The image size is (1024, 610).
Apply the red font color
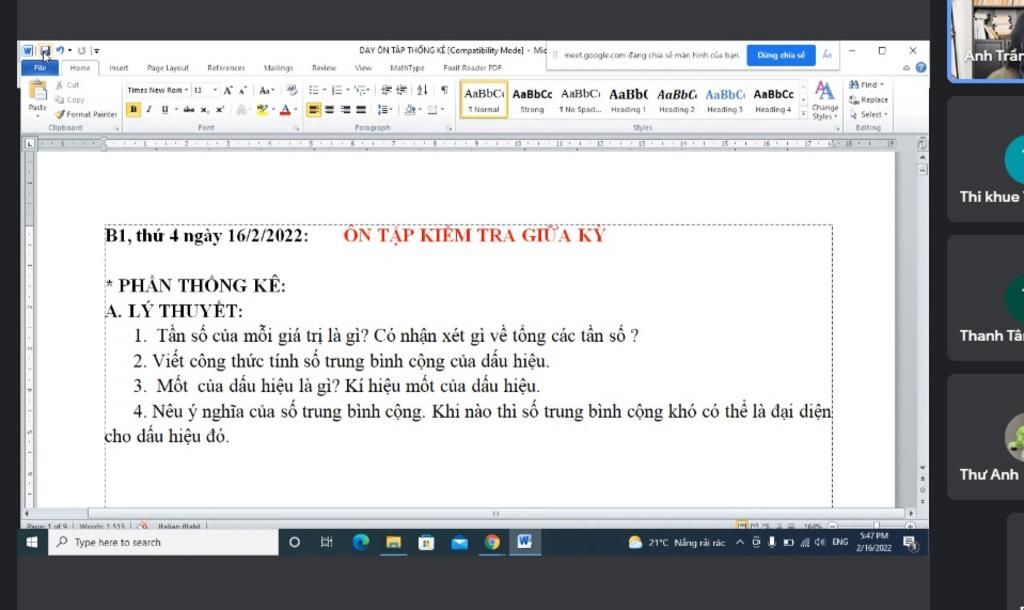(x=285, y=110)
